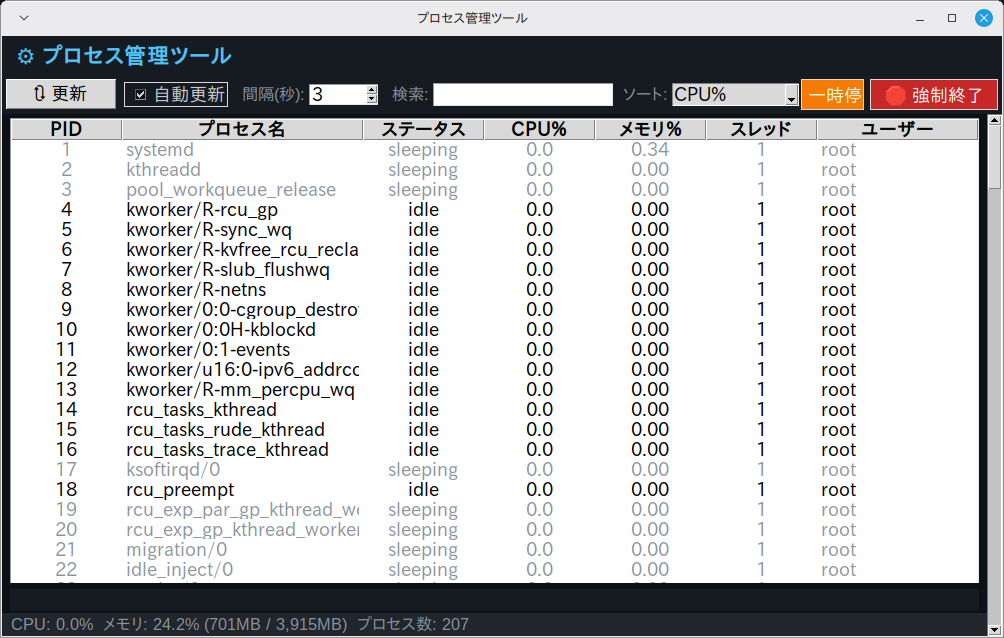Click the vertical scrollbar thumb
The width and height of the screenshot is (1004, 638).
[x=994, y=157]
